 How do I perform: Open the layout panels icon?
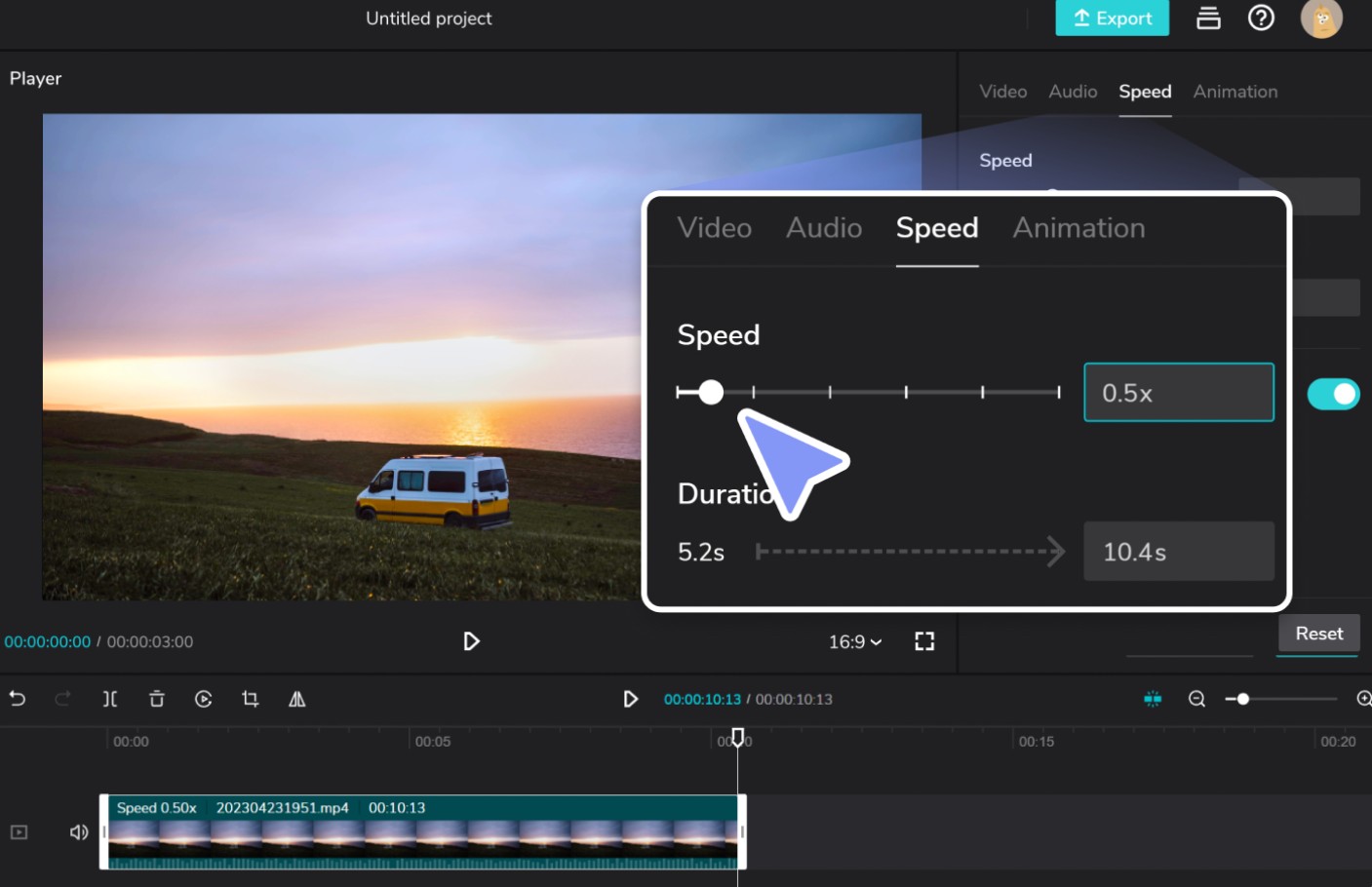pyautogui.click(x=1208, y=18)
